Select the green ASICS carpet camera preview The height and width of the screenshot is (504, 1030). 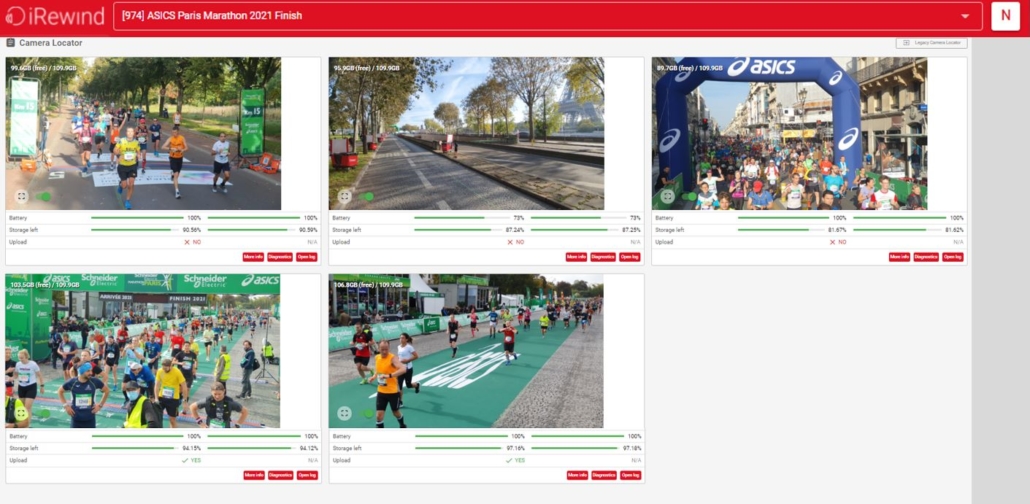click(466, 351)
